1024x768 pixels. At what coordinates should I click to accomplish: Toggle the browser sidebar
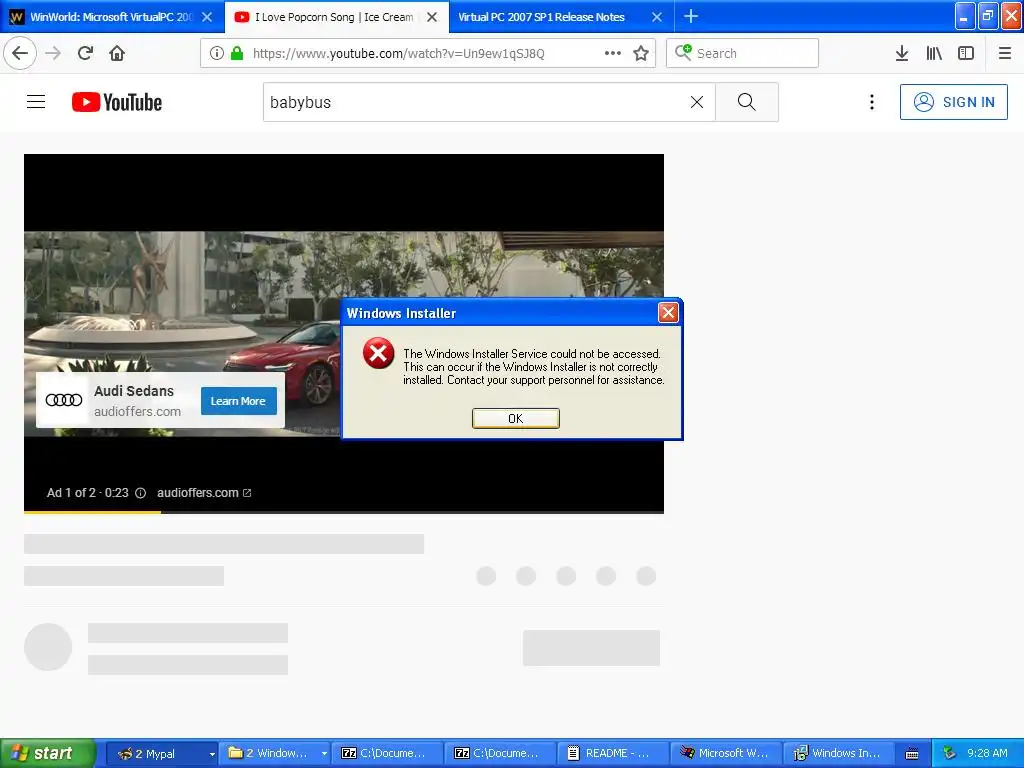tap(966, 53)
